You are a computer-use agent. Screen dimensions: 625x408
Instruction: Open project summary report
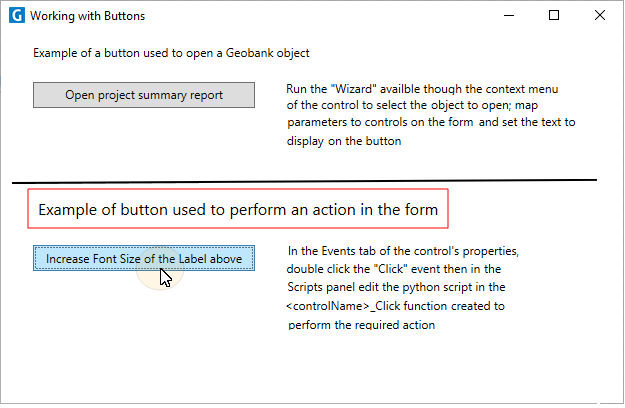click(x=144, y=95)
